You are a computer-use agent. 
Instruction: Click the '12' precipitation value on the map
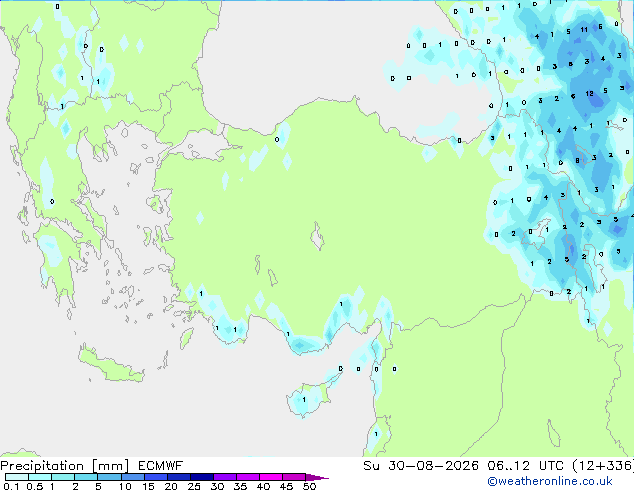coord(590,93)
